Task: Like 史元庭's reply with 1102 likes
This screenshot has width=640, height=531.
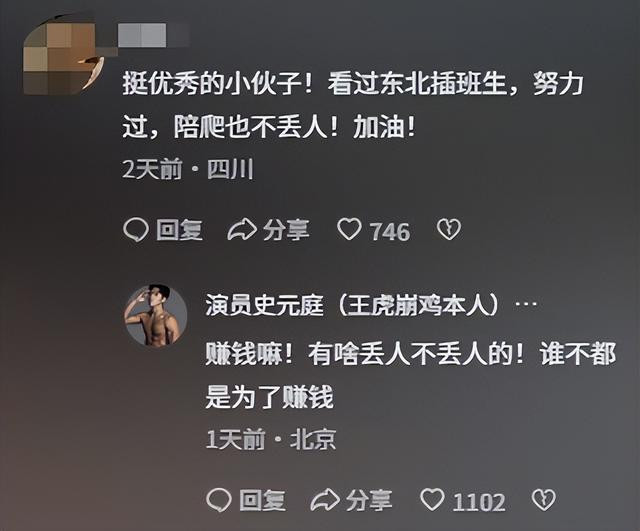Action: tap(433, 500)
